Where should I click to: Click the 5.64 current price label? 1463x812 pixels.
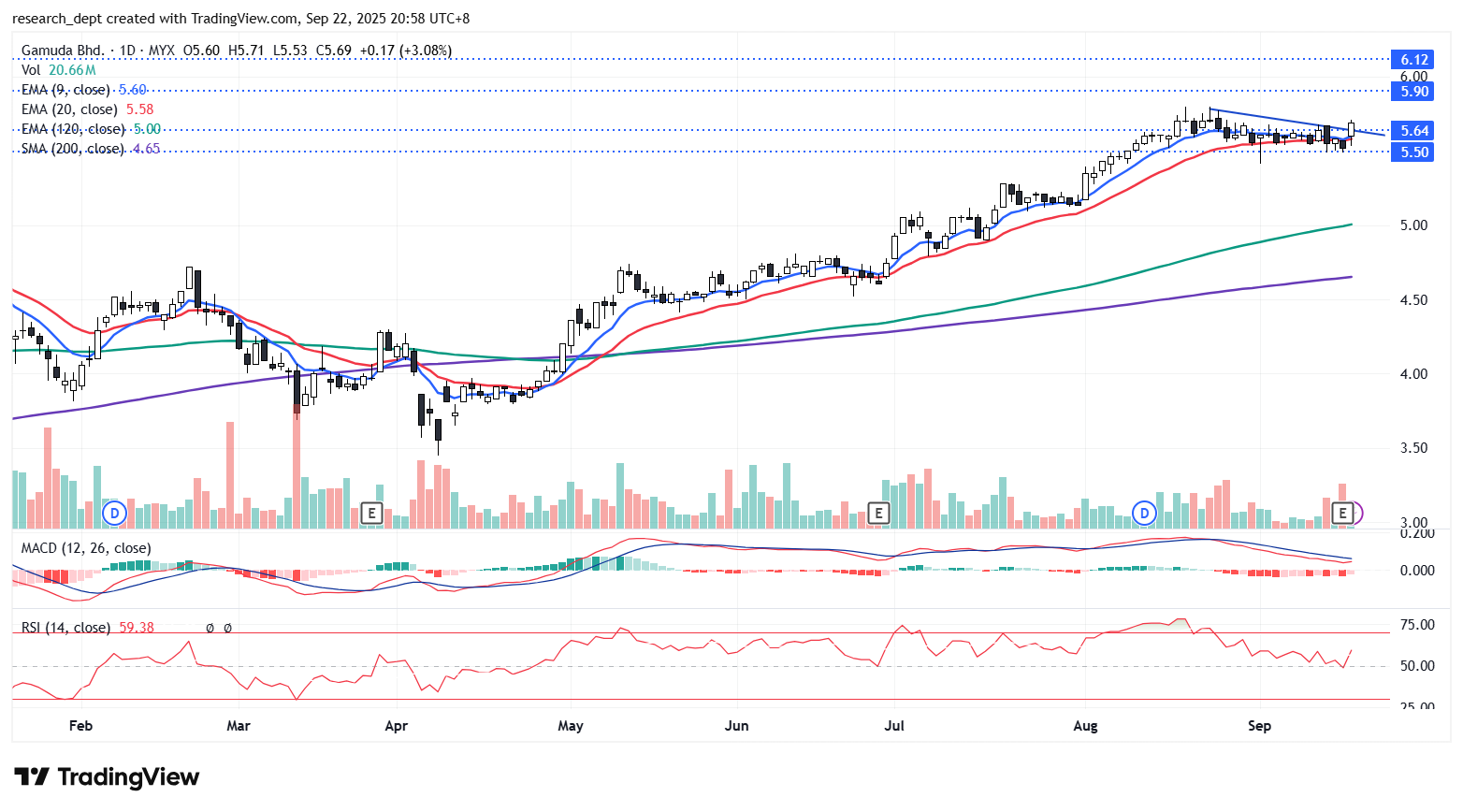click(1413, 131)
